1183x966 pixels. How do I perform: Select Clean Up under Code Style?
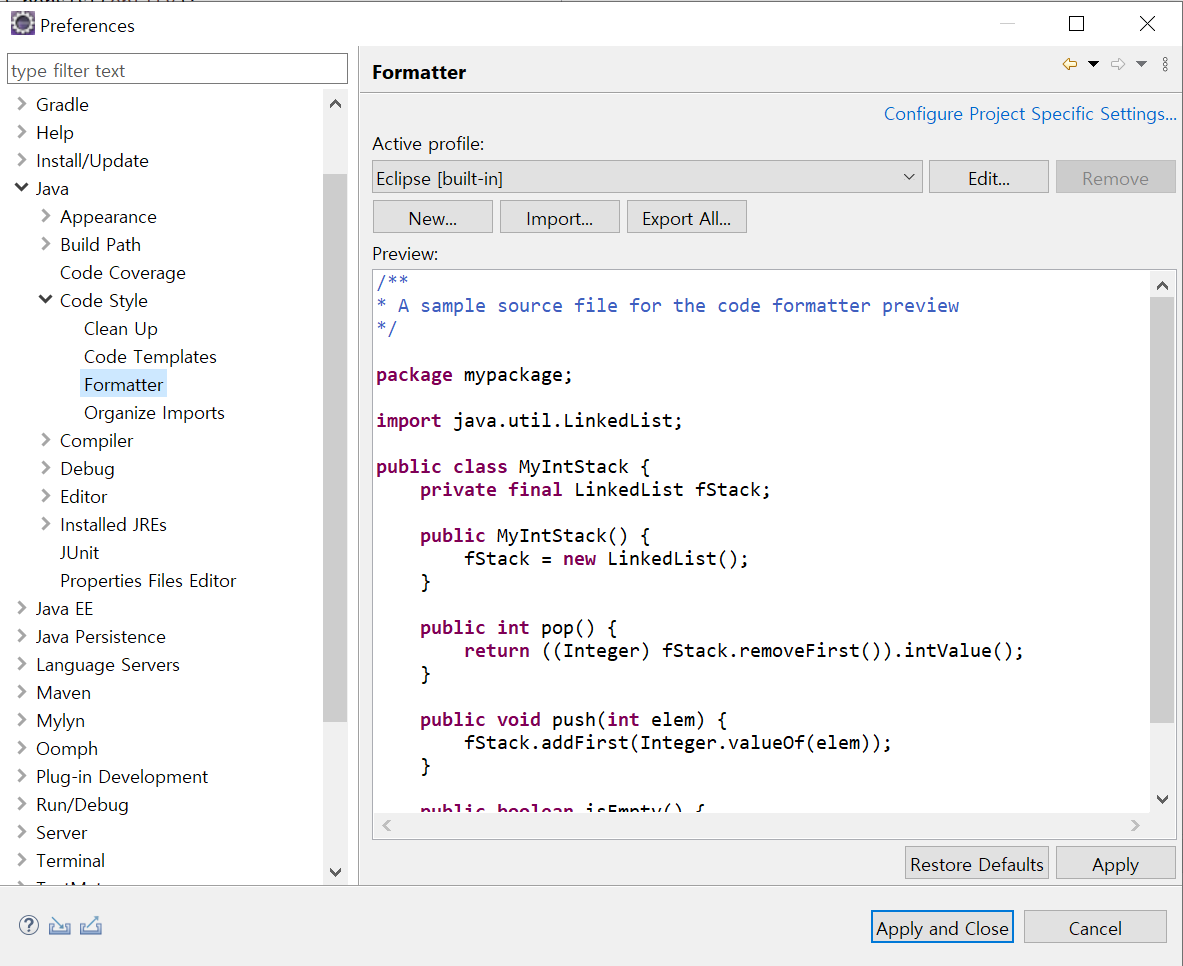pos(121,328)
